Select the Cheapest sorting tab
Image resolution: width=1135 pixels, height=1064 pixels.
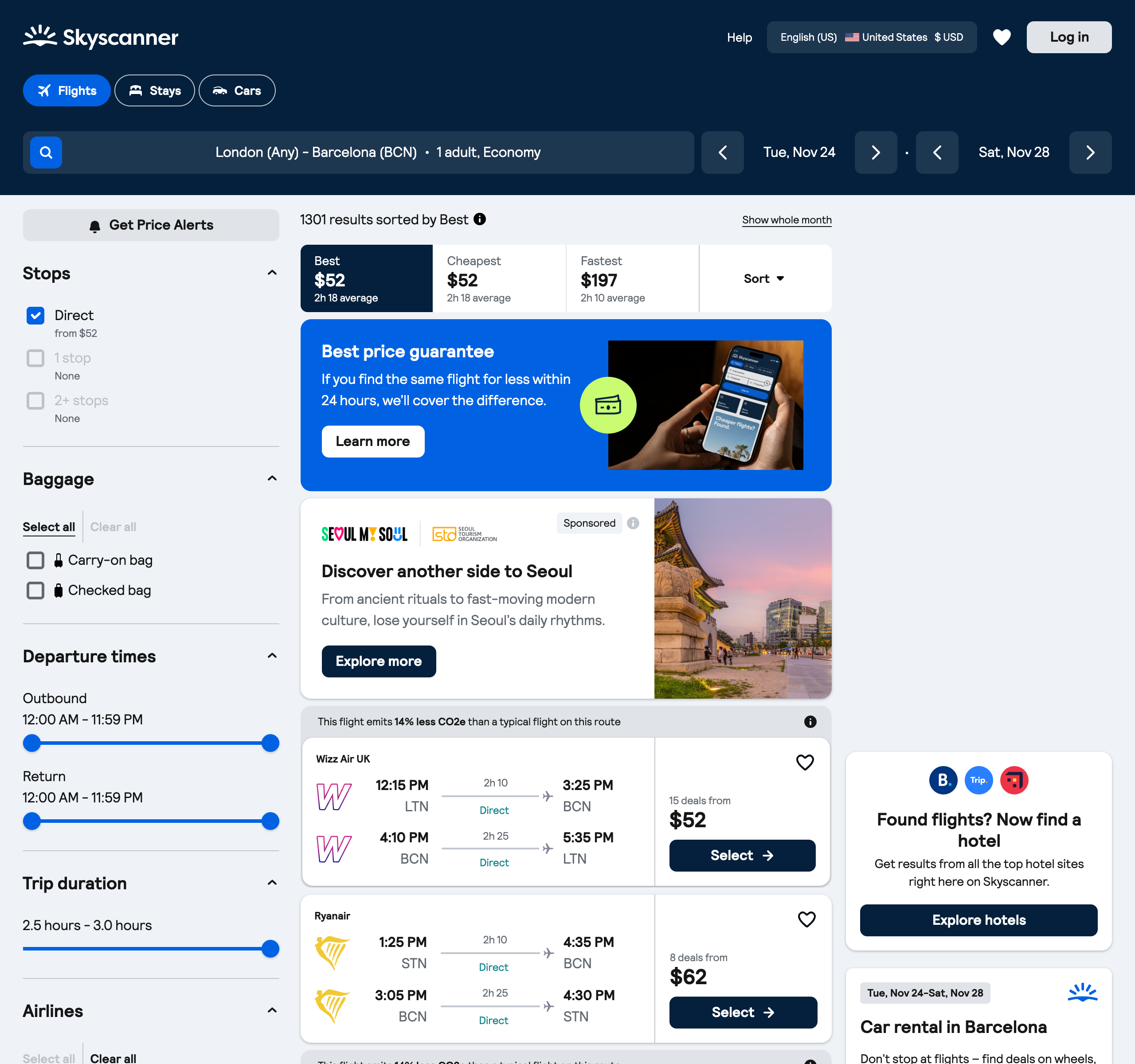(x=500, y=278)
